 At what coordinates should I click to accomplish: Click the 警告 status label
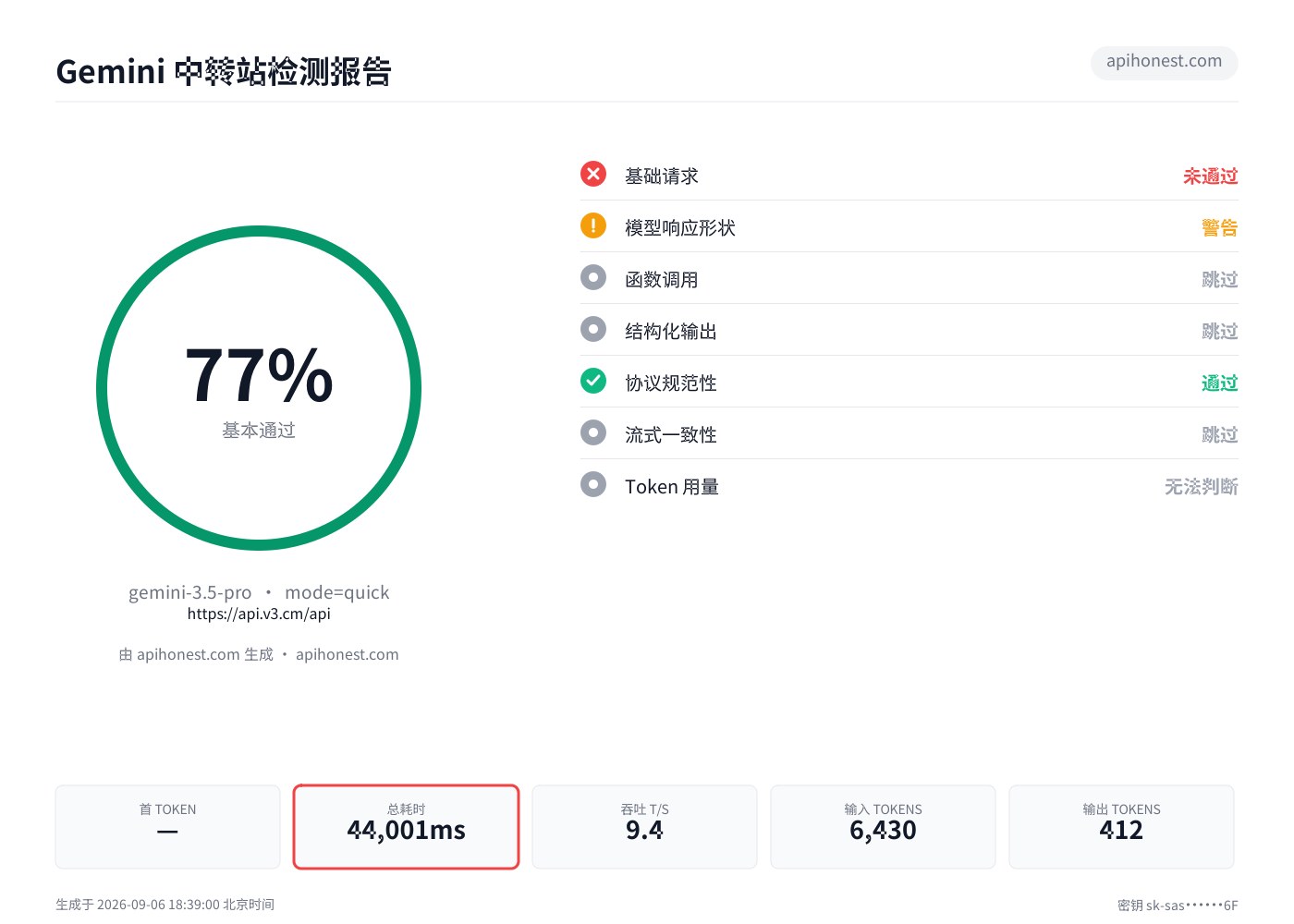click(1219, 227)
